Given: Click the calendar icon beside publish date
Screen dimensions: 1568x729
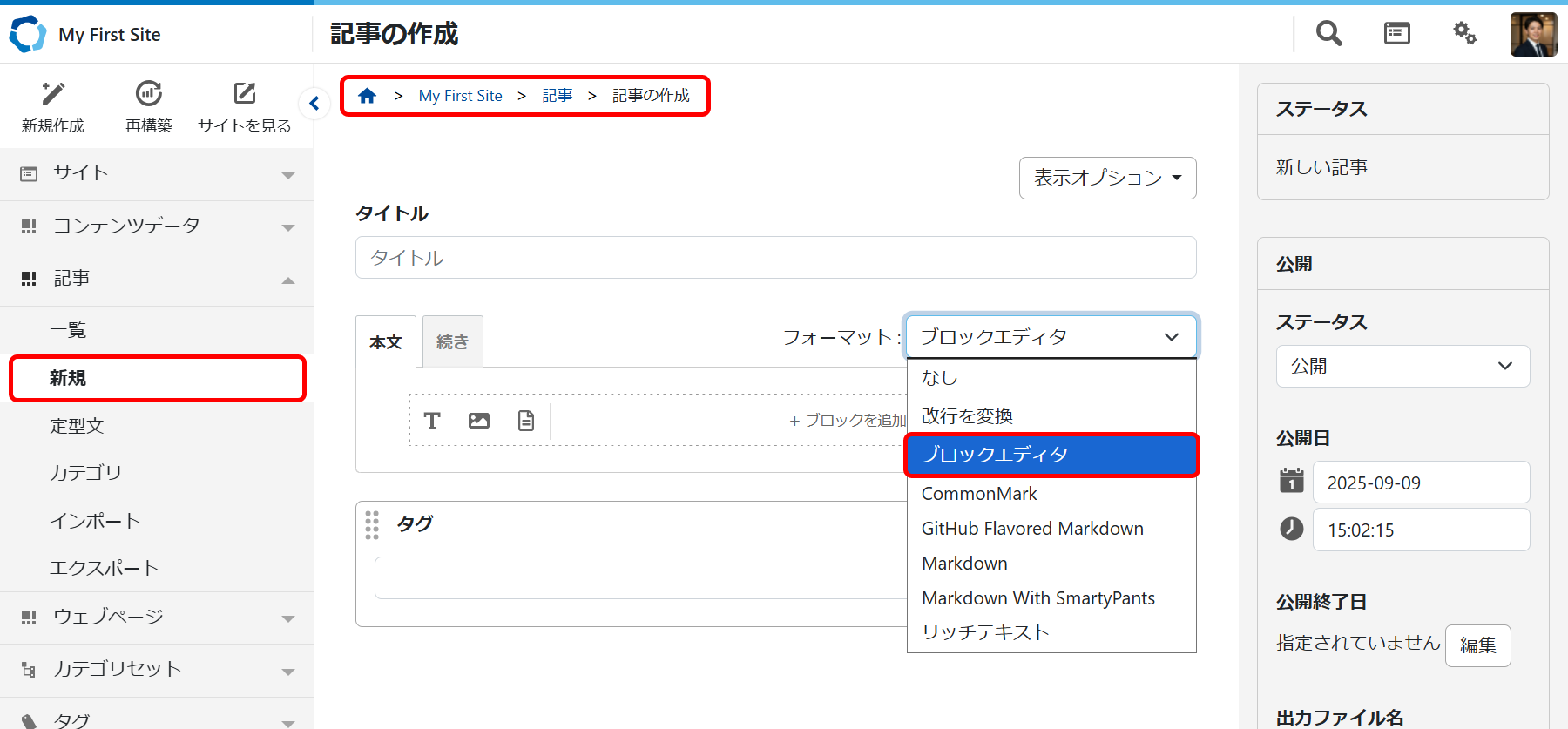Looking at the screenshot, I should click(1291, 481).
